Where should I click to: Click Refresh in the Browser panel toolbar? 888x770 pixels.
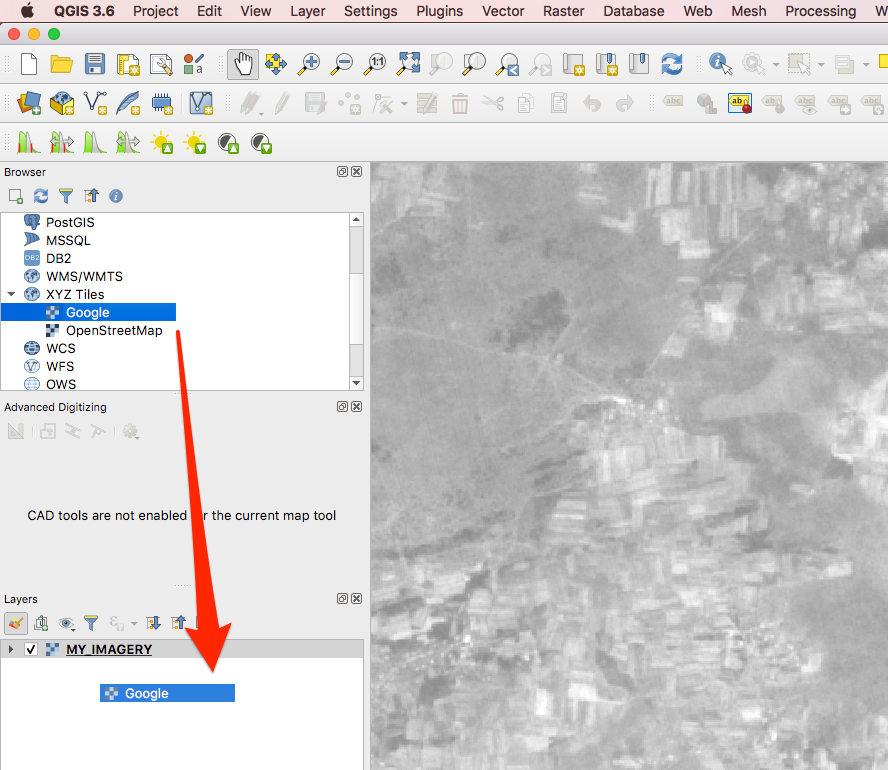41,196
